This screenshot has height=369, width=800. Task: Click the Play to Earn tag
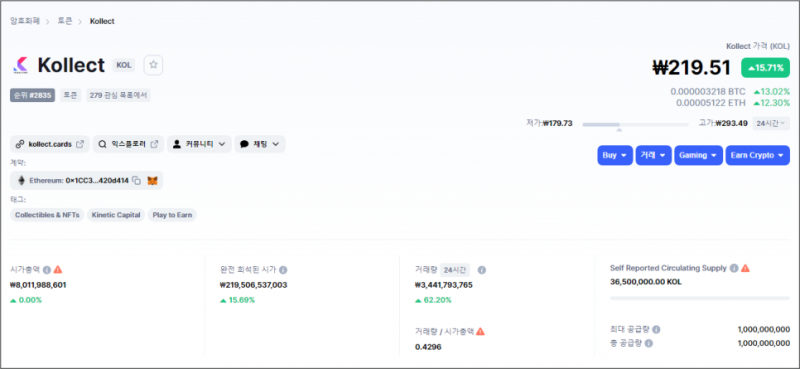[x=172, y=215]
